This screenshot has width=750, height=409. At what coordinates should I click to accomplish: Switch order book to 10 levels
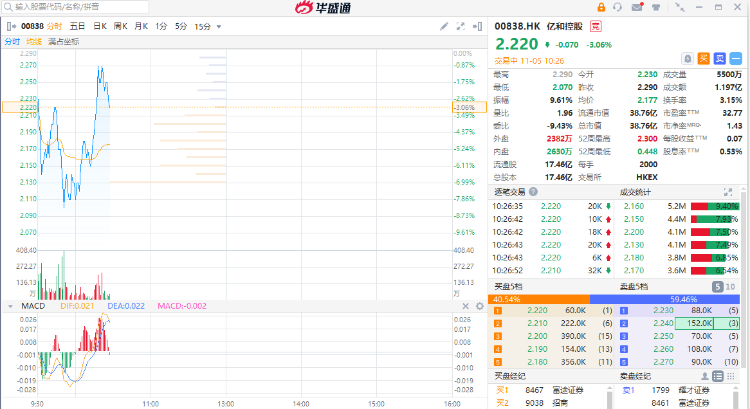(732, 287)
